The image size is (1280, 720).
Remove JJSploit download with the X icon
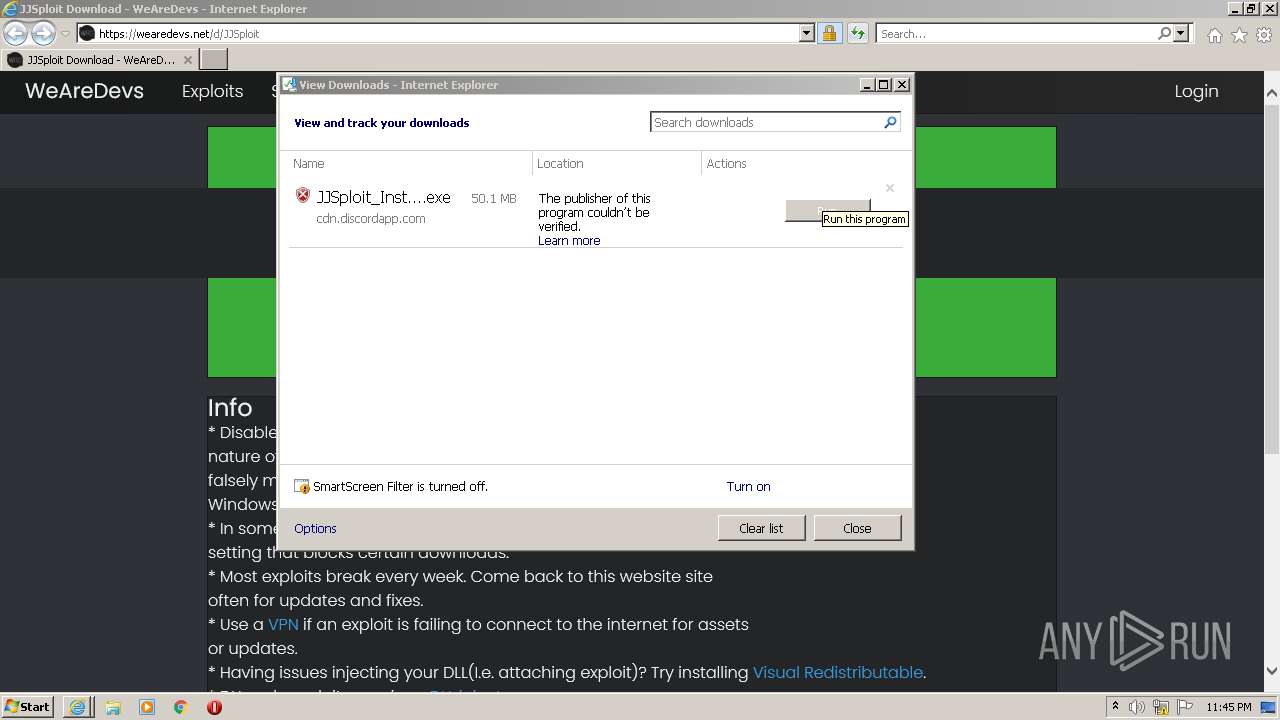coord(889,187)
